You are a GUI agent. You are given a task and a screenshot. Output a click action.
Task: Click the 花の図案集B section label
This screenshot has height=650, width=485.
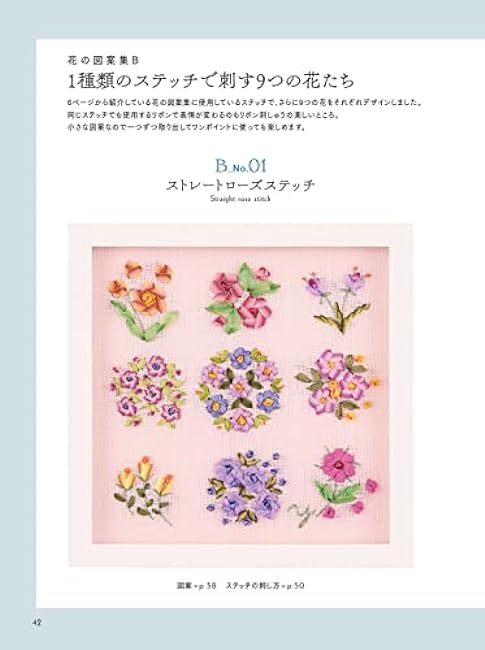102,61
